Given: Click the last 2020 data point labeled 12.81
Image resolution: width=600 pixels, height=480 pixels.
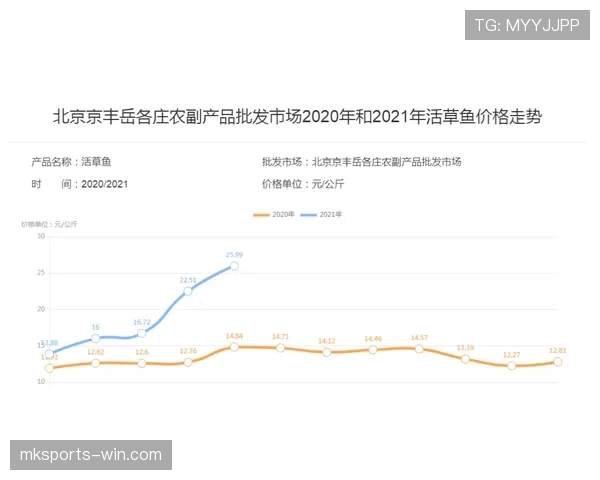Looking at the screenshot, I should pyautogui.click(x=558, y=362).
